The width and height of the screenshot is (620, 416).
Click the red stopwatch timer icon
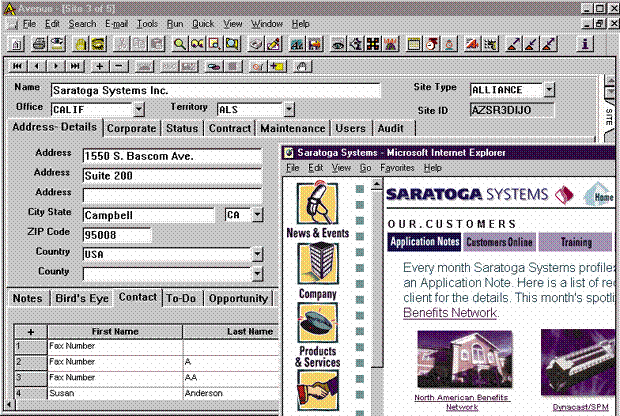tap(431, 44)
